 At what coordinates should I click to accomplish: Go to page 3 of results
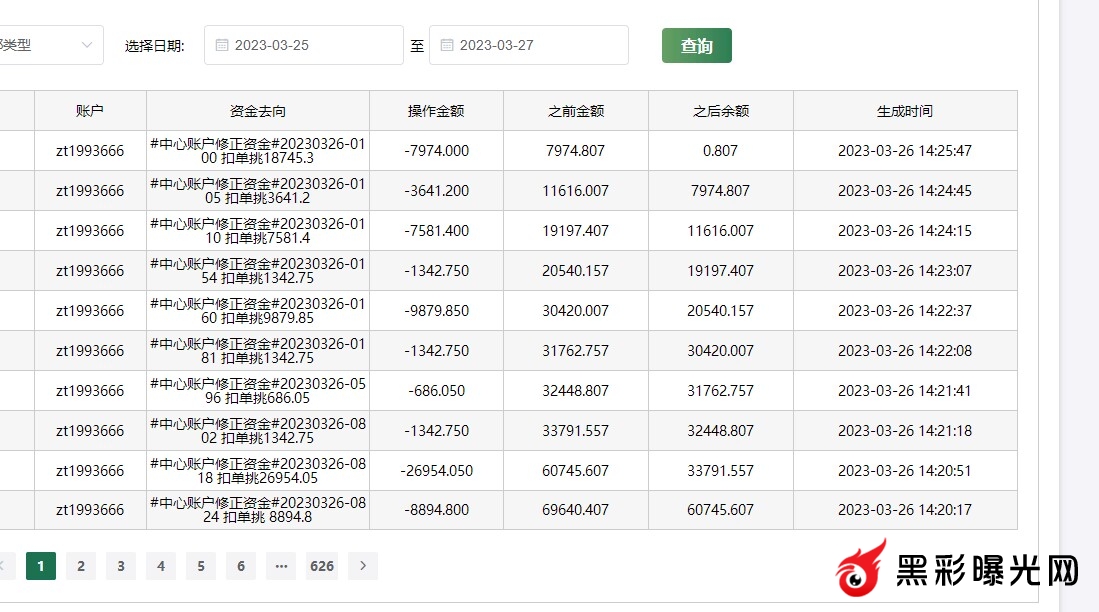(121, 566)
